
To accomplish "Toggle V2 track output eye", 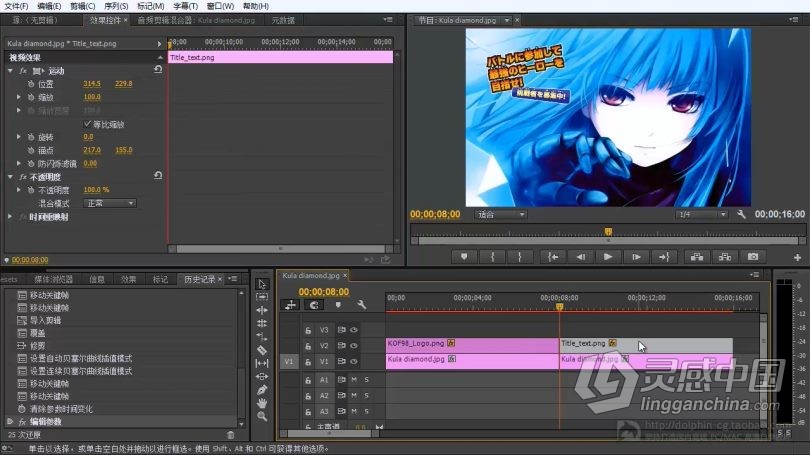I will click(354, 346).
